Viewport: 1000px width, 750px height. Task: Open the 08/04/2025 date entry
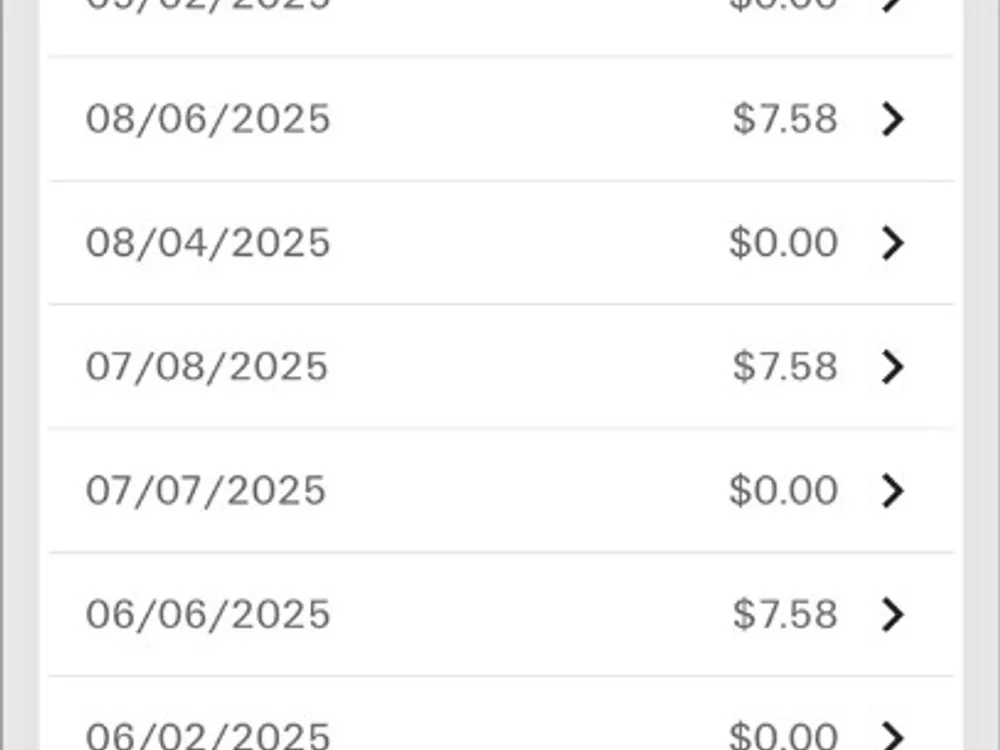click(x=208, y=243)
